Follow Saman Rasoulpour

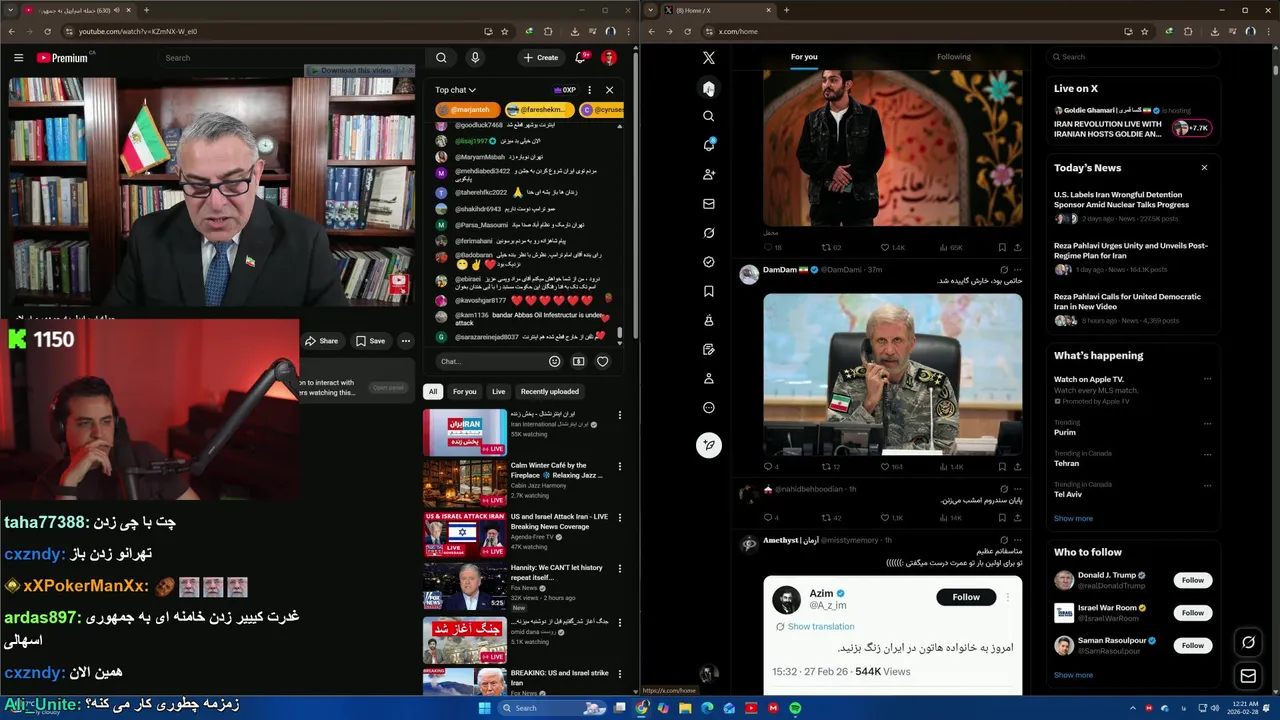point(1192,646)
